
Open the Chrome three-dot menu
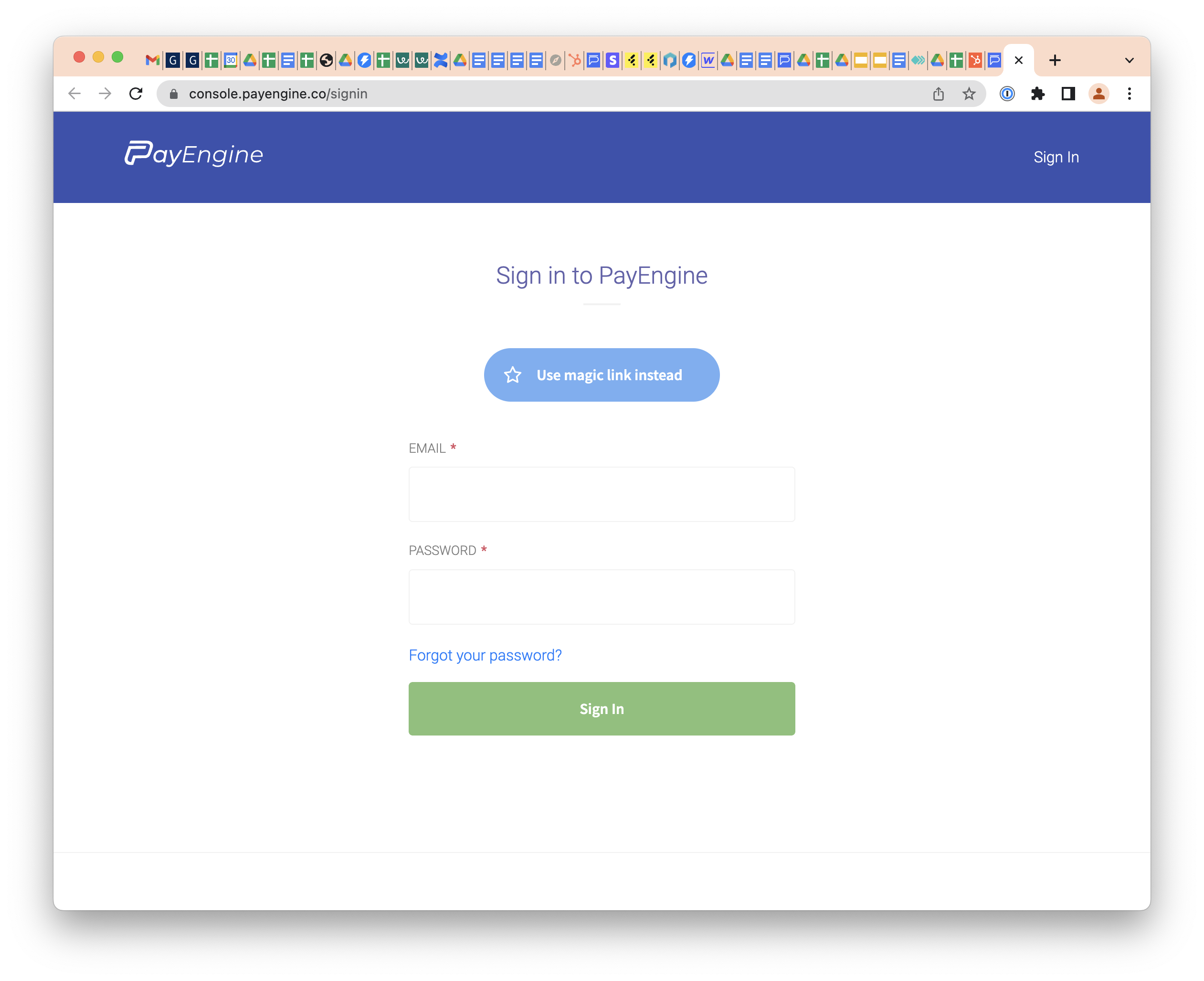pos(1130,94)
